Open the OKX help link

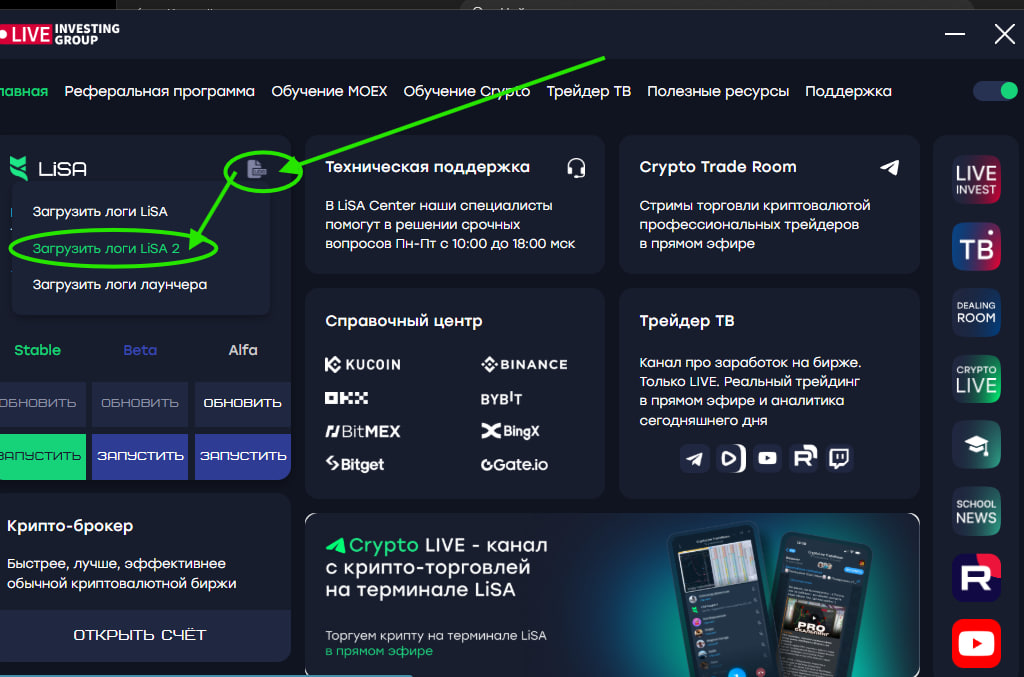[347, 398]
